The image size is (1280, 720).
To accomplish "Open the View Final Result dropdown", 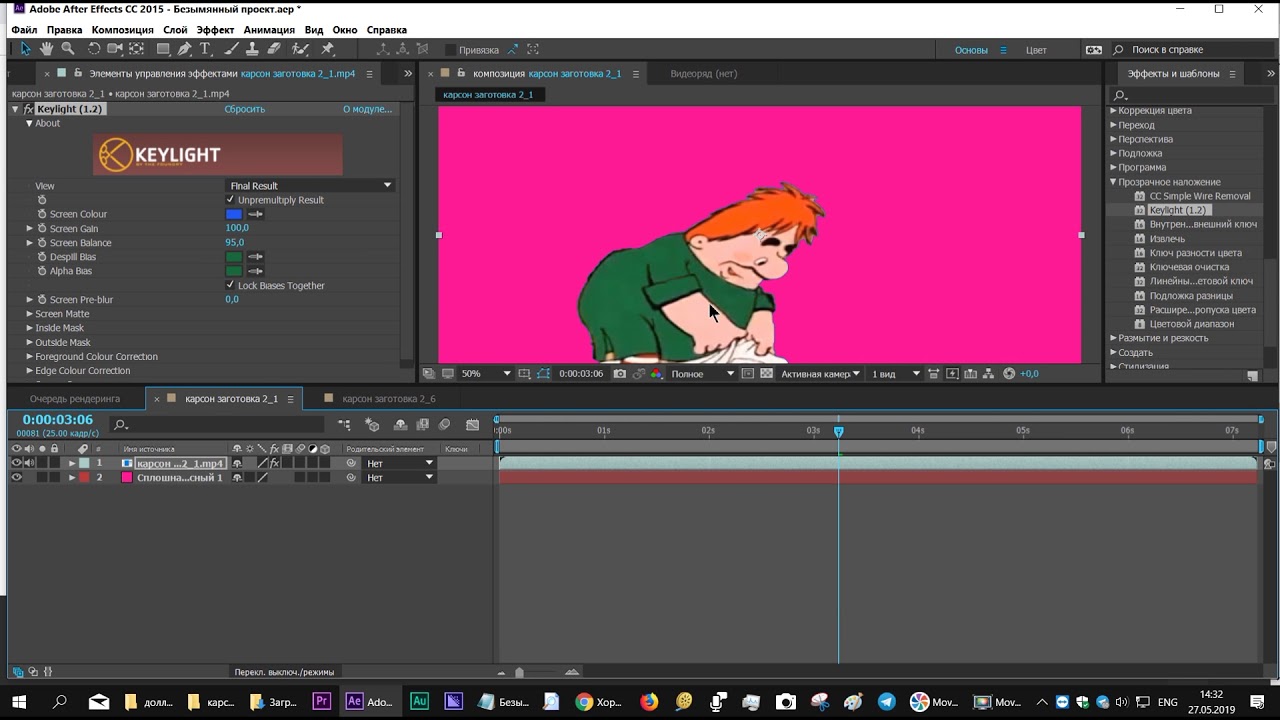I will pos(310,186).
